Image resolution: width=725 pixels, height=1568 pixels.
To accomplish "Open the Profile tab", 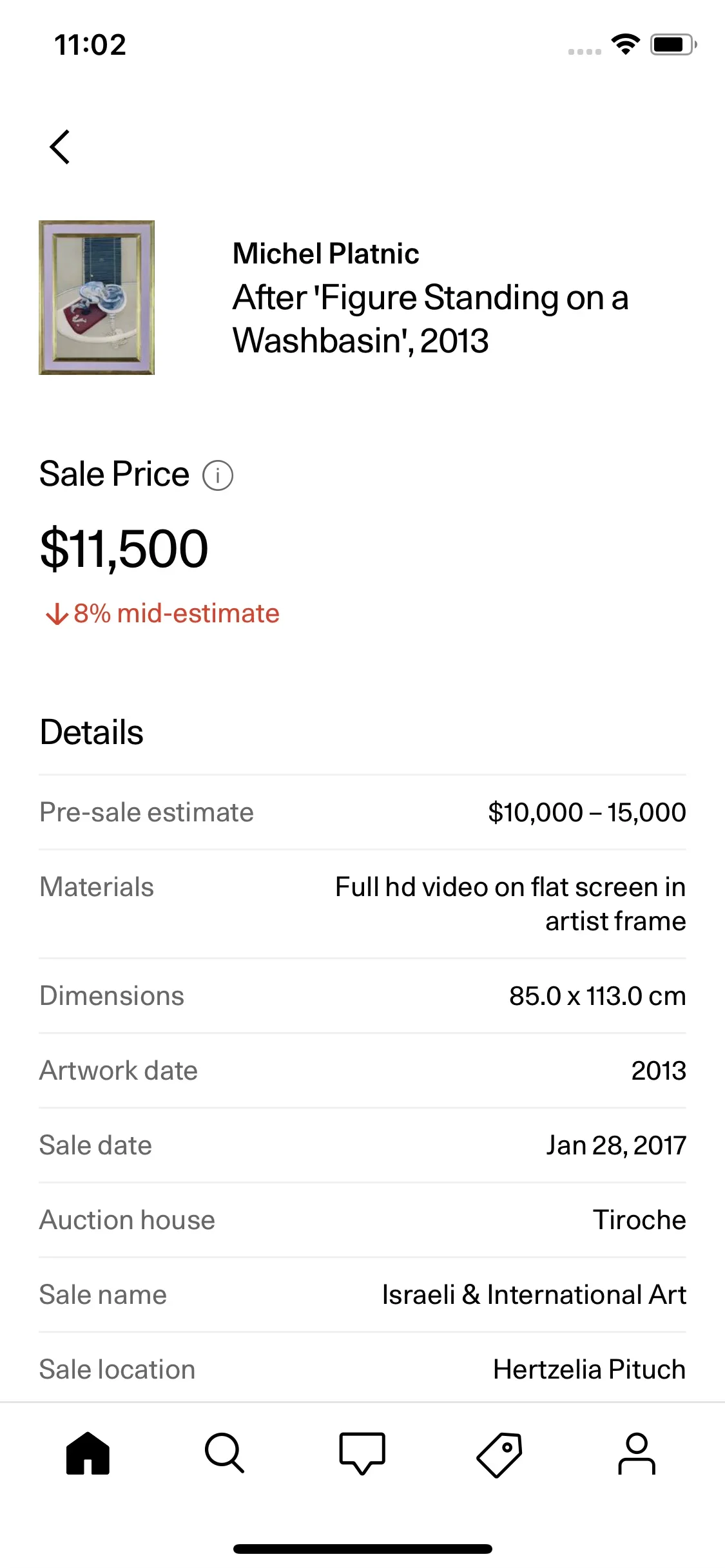I will (x=637, y=1453).
